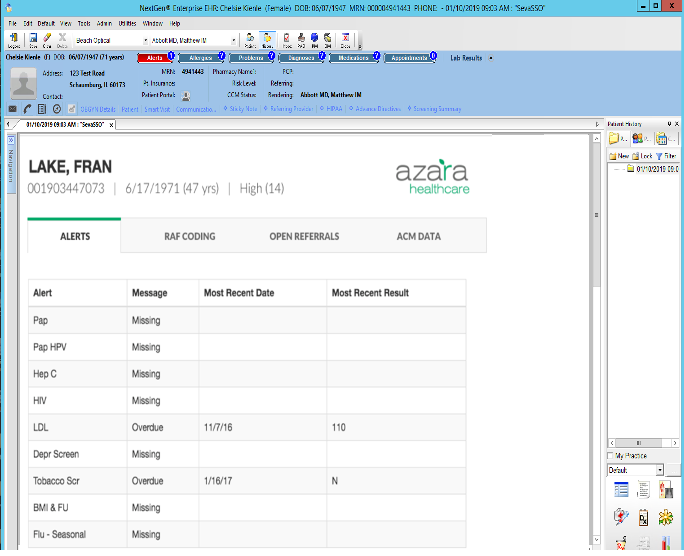The height and width of the screenshot is (556, 684).
Task: Open the Tools menu
Action: point(84,24)
